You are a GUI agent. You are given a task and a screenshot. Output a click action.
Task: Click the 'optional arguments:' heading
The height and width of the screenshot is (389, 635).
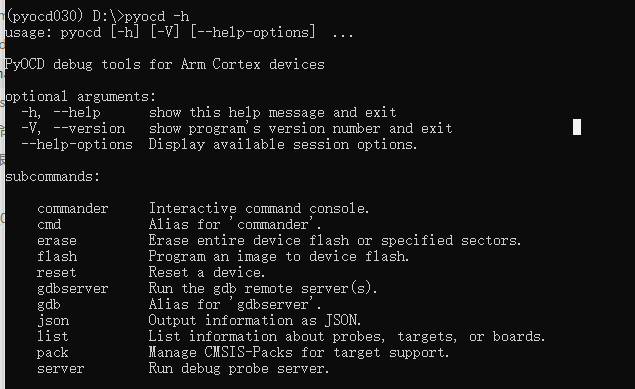point(80,96)
